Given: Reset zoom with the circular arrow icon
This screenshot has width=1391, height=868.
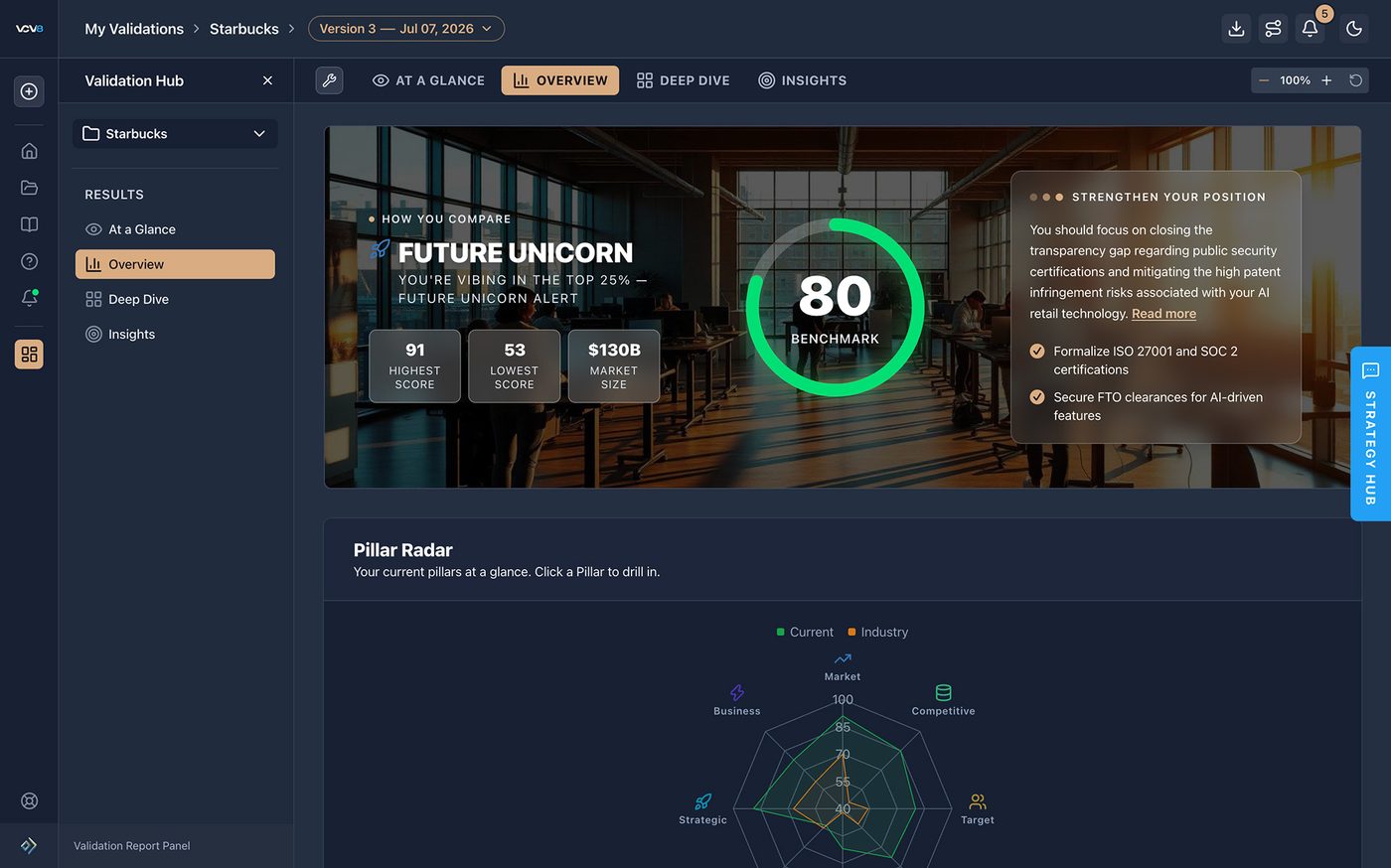Looking at the screenshot, I should tap(1355, 80).
